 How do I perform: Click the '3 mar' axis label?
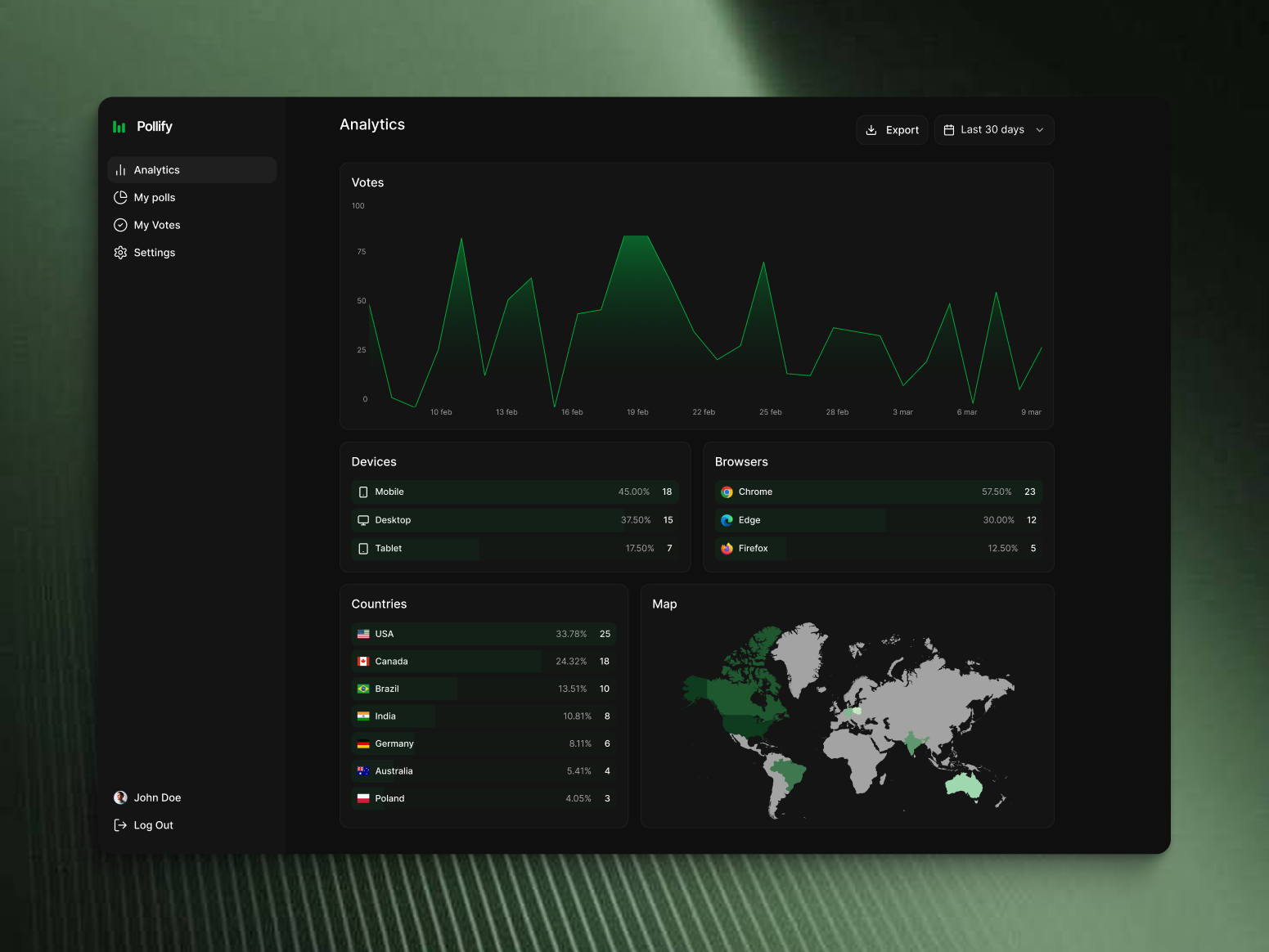(902, 412)
